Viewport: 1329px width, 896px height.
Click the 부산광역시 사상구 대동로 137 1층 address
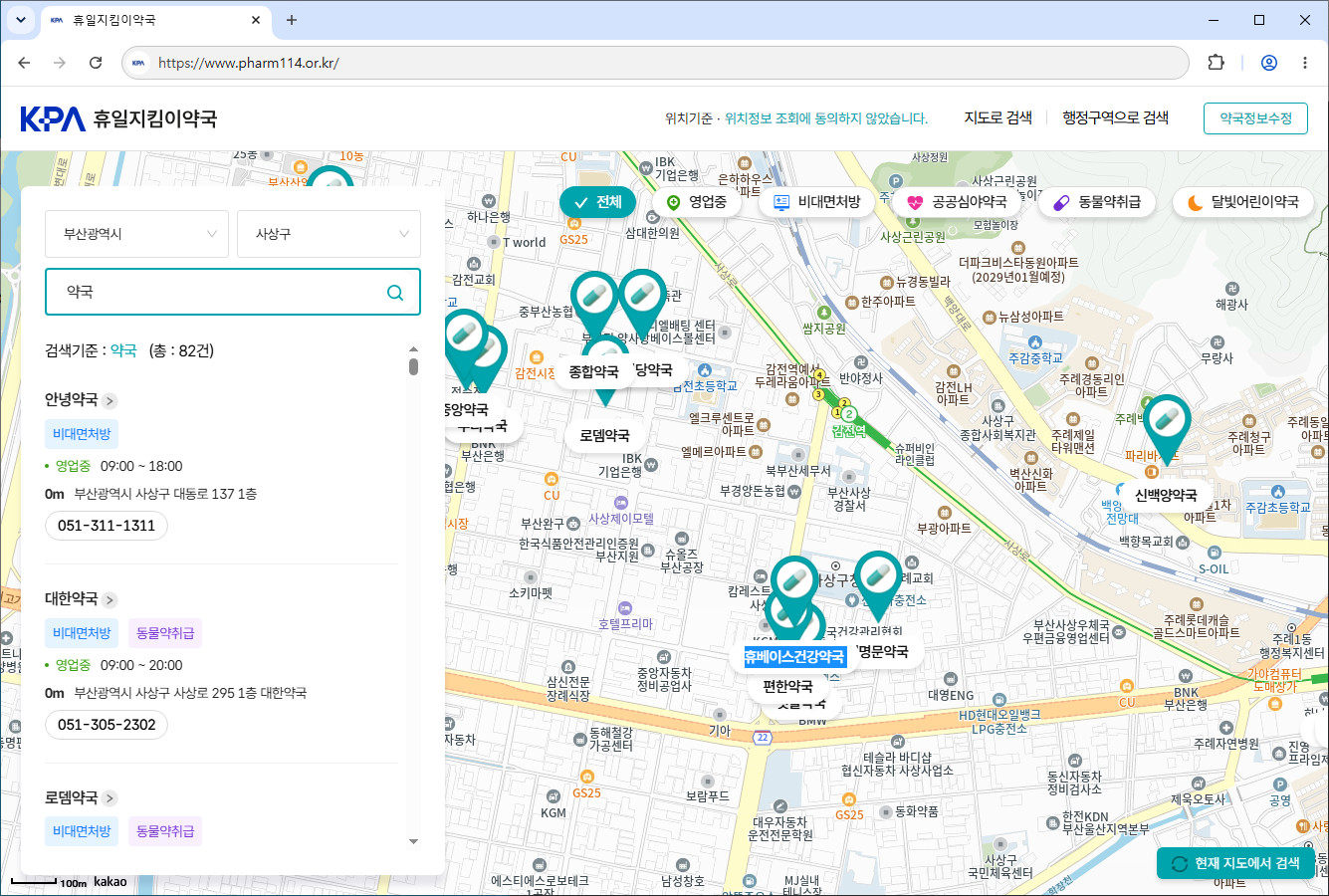(165, 494)
